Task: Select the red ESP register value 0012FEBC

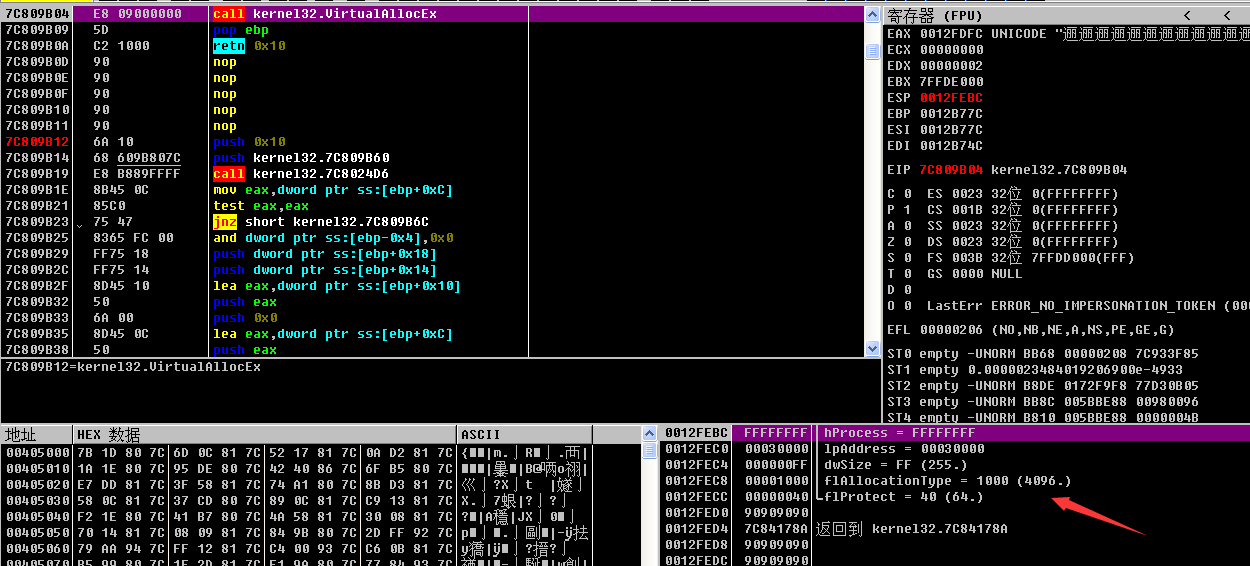Action: click(x=951, y=98)
